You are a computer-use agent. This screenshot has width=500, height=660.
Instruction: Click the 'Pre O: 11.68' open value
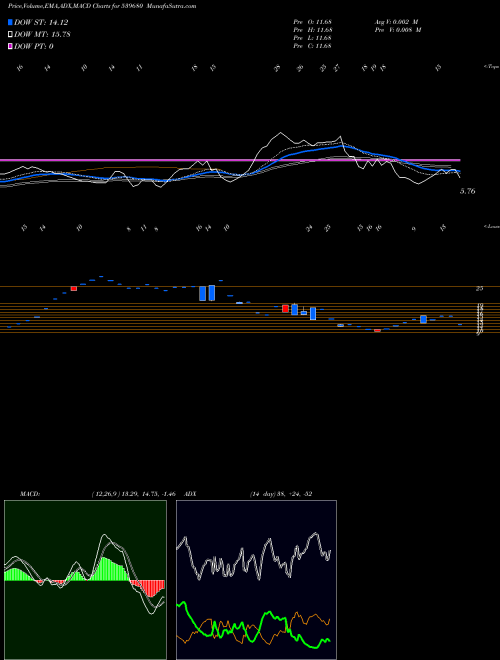click(x=313, y=21)
